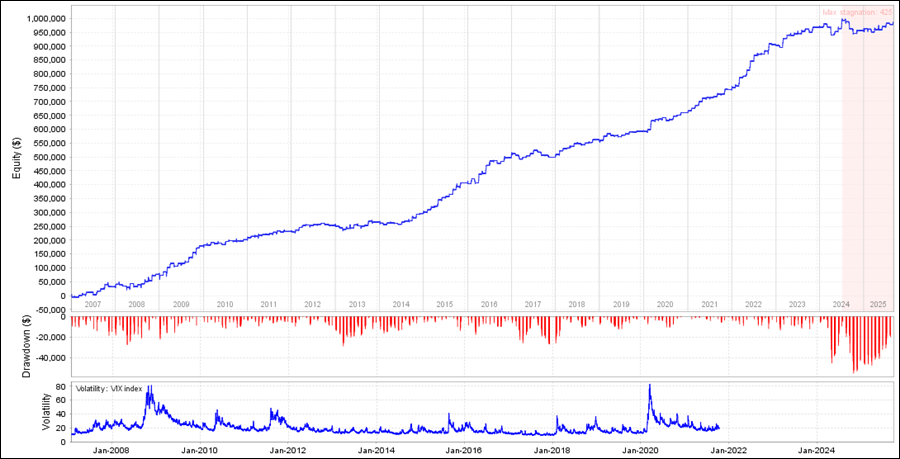
Task: Click the Jan-2008 date on bottom axis
Action: 111,450
